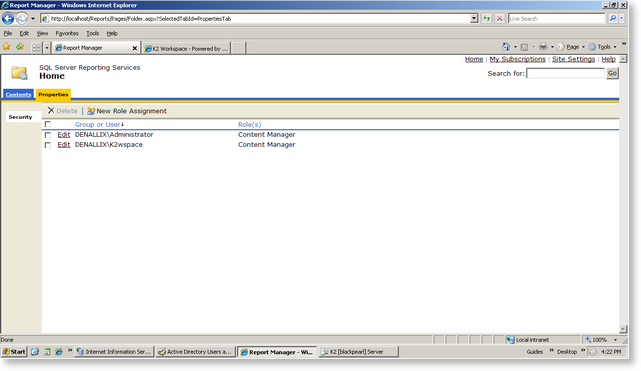Open a new blank browser tab
This screenshot has width=641, height=371.
pyautogui.click(x=239, y=48)
